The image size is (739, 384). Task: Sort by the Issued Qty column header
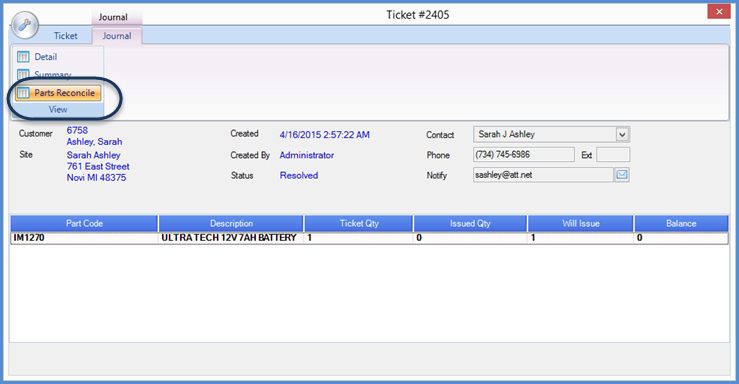click(x=470, y=223)
